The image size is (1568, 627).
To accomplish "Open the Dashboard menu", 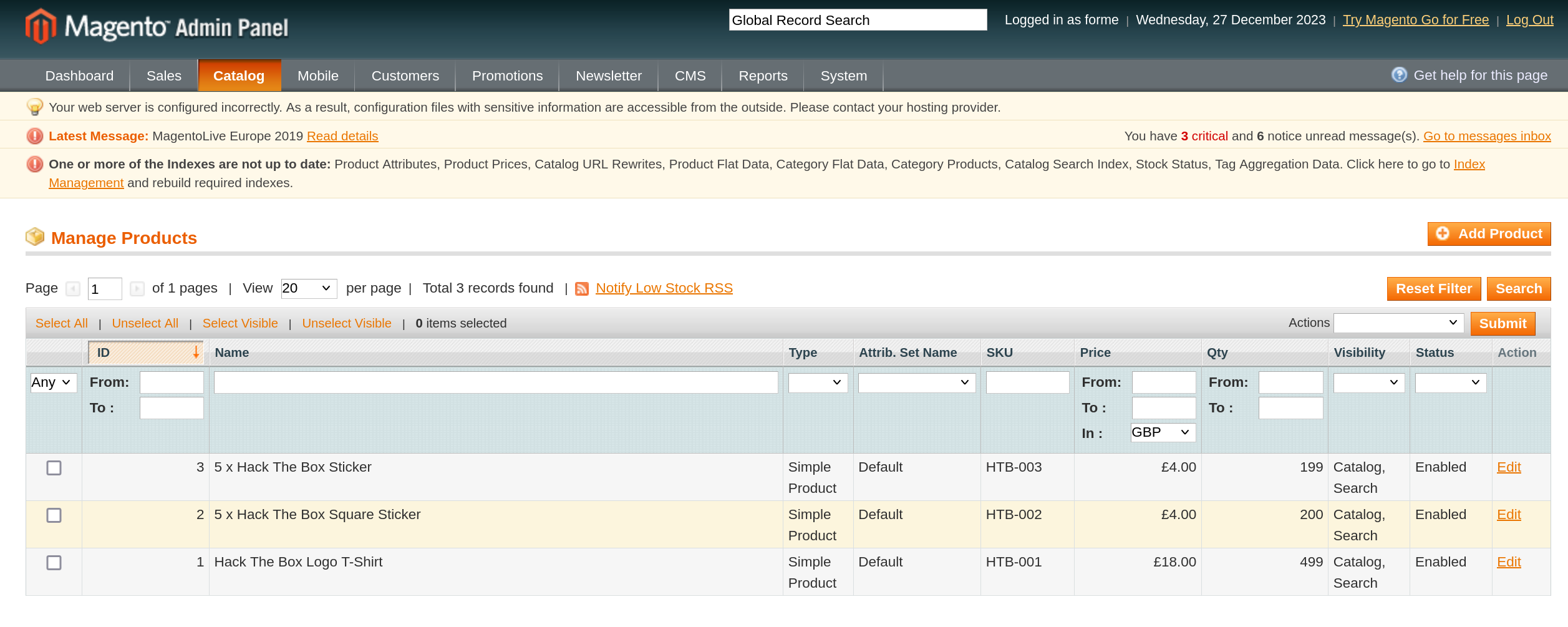I will tap(79, 75).
